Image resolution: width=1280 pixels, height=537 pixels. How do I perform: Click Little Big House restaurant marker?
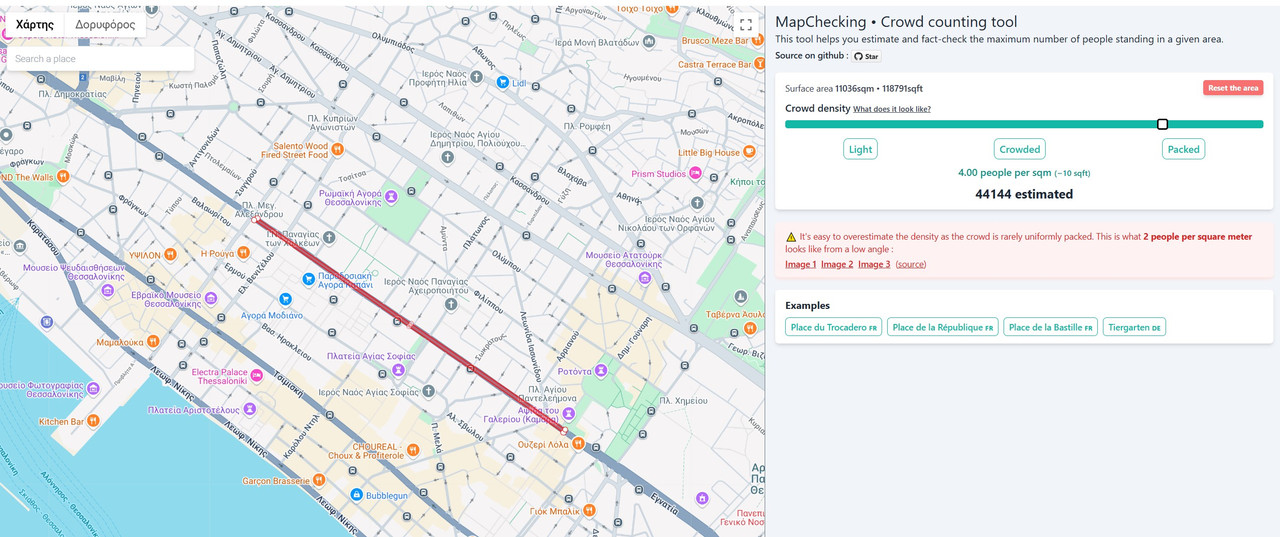pos(750,153)
